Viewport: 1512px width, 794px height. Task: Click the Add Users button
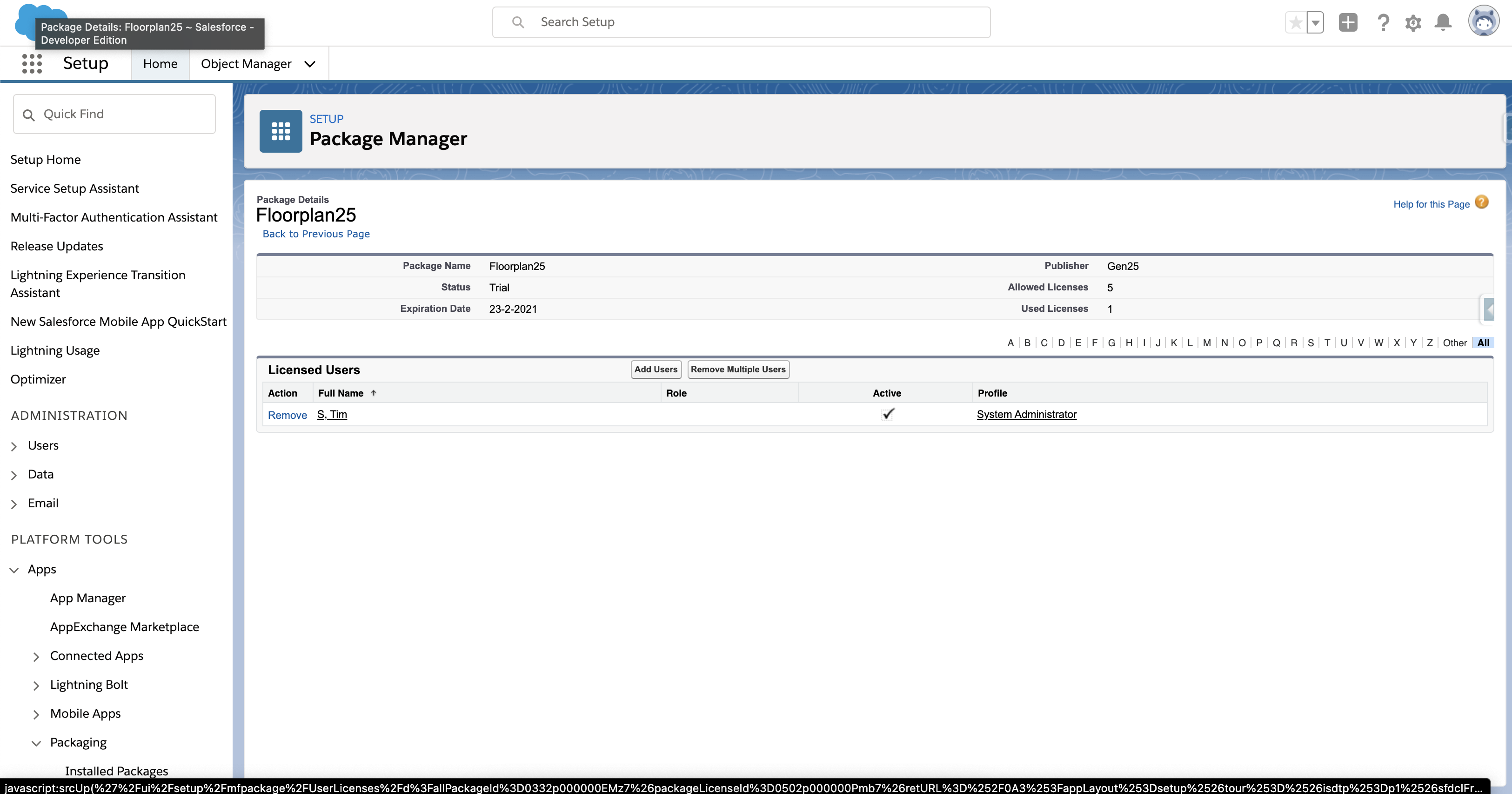pos(656,370)
